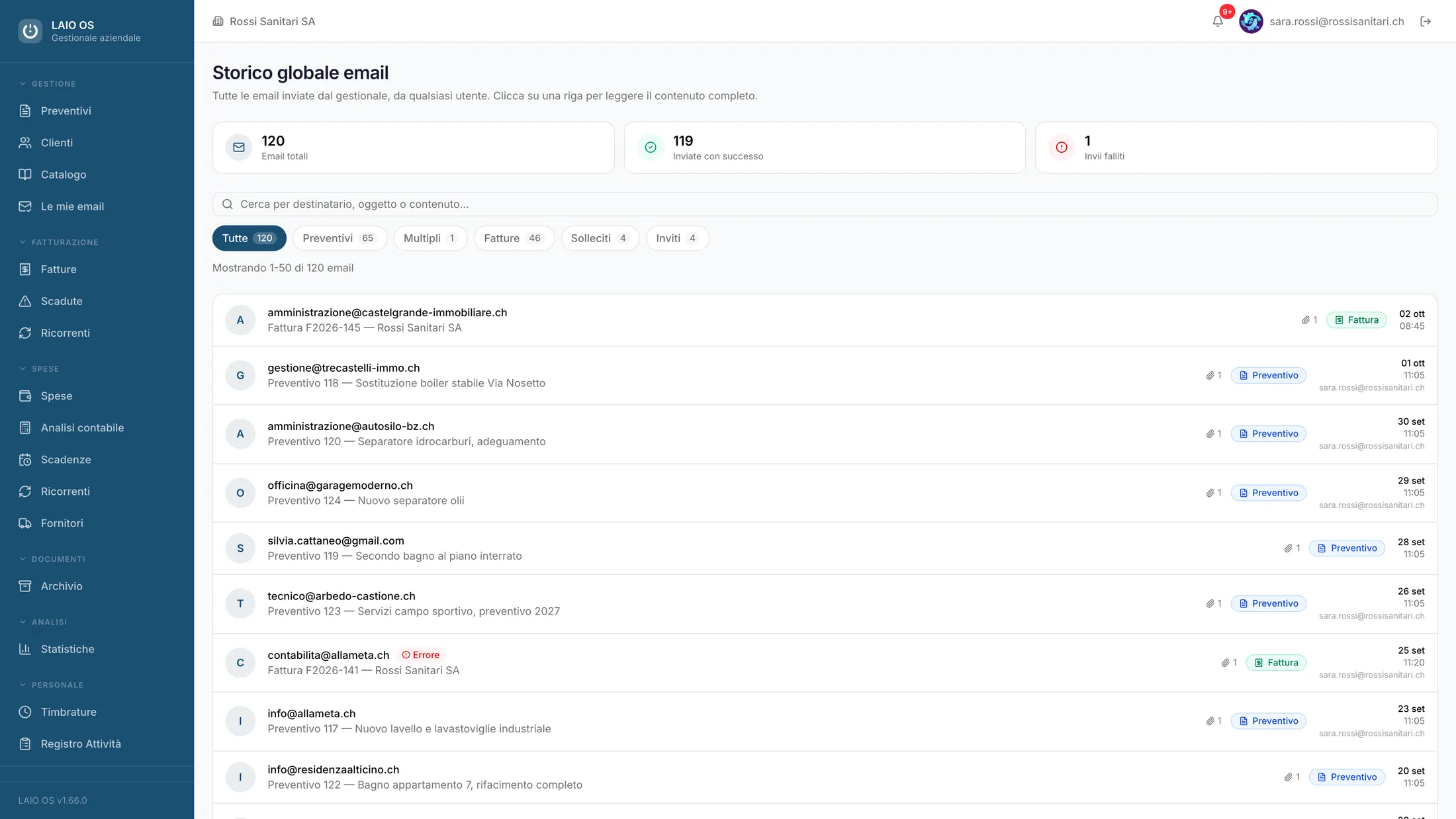This screenshot has height=819, width=1456.
Task: Open email to officina@garagemoderno.ch
Action: (825, 493)
